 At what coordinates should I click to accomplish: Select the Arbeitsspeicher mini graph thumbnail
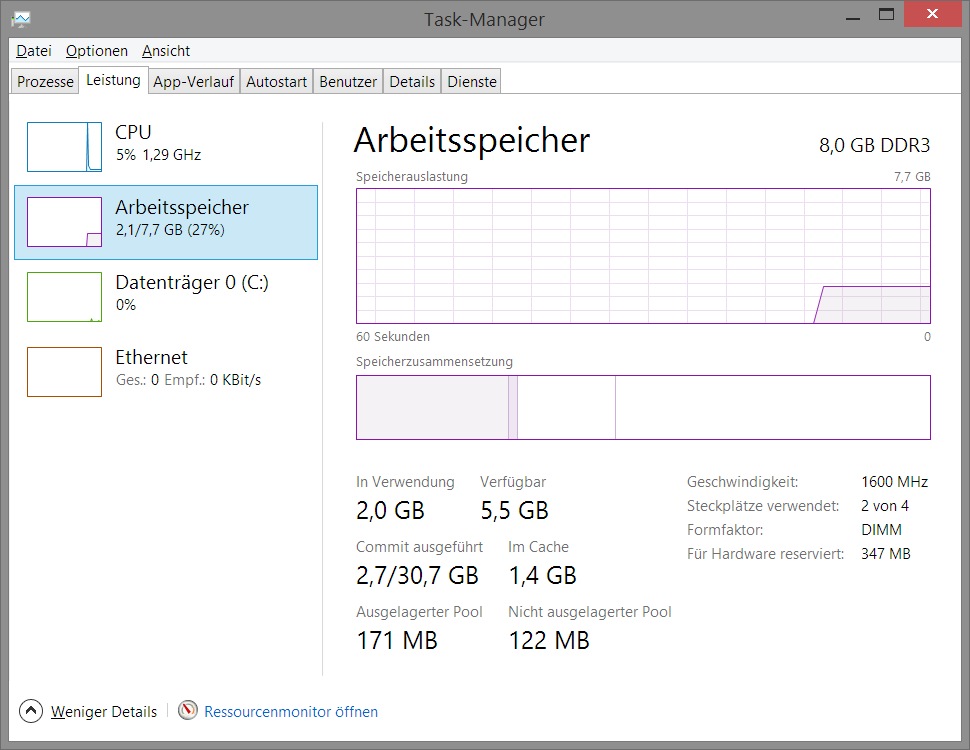point(64,222)
